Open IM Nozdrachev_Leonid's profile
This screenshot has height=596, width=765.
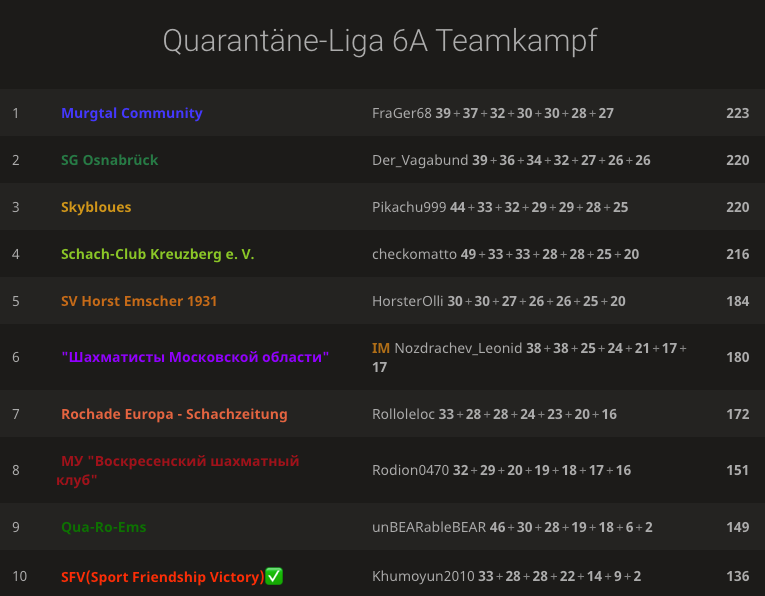447,348
